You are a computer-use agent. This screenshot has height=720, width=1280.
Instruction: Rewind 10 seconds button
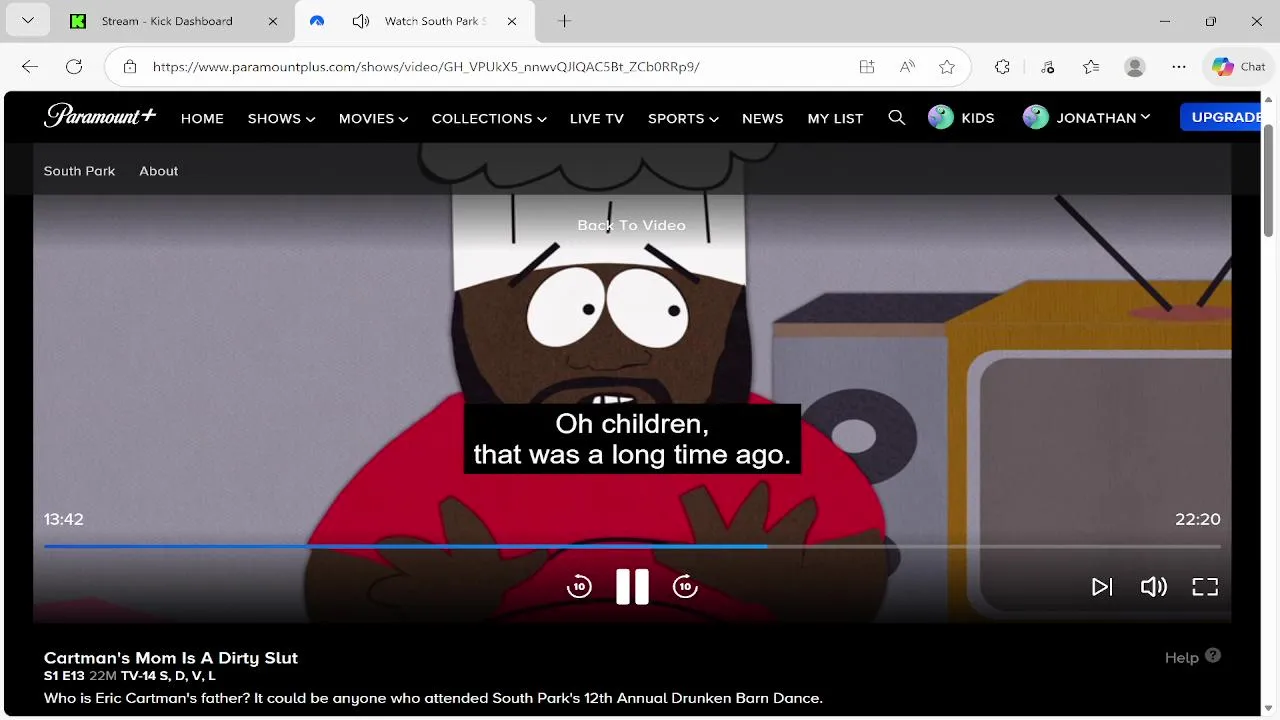pos(579,587)
